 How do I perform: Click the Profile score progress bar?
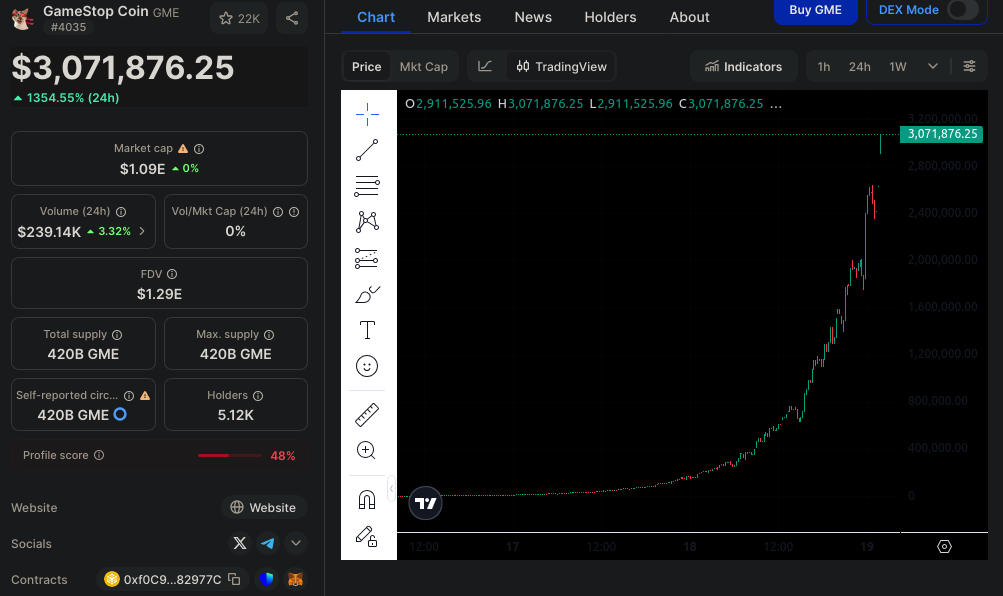pyautogui.click(x=230, y=455)
